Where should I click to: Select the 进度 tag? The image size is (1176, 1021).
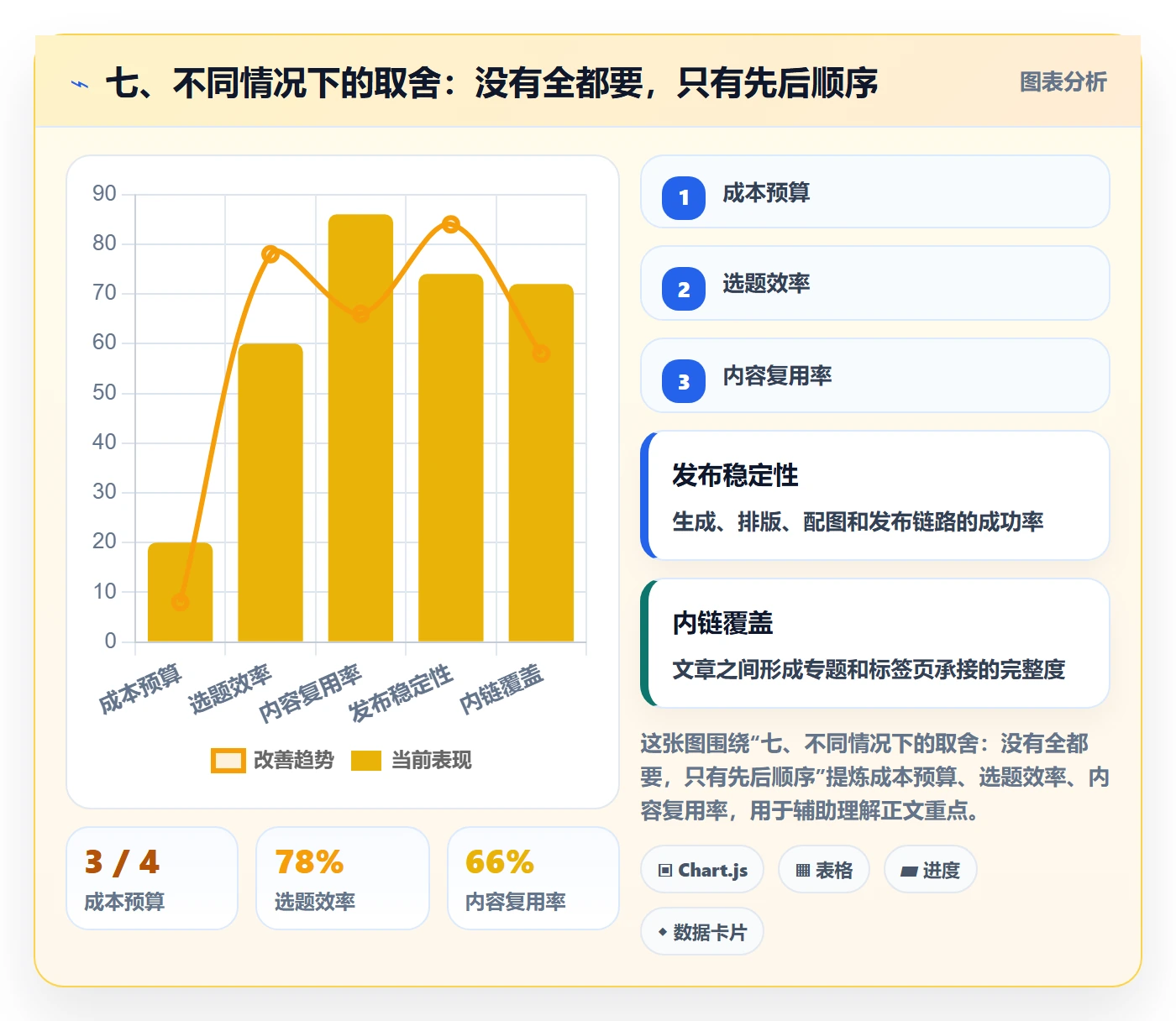pyautogui.click(x=931, y=870)
